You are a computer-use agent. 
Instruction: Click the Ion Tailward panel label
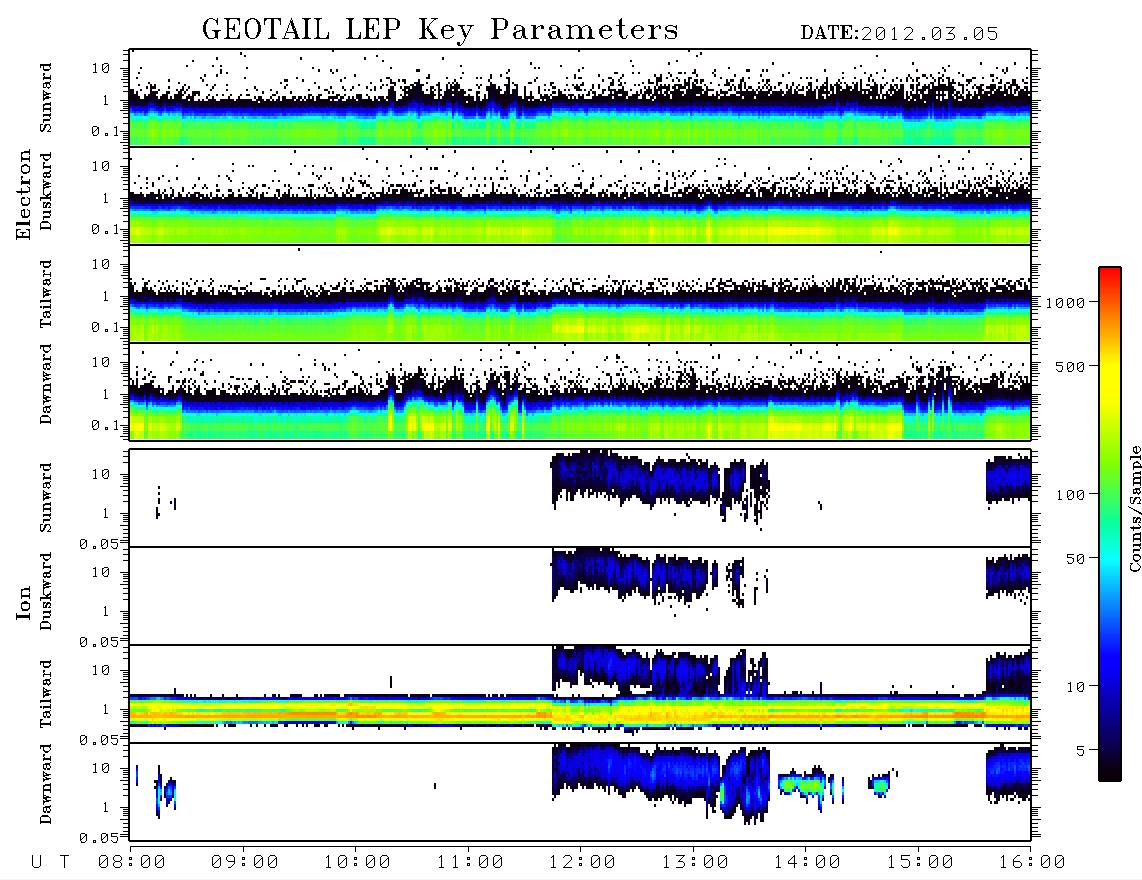coord(46,694)
